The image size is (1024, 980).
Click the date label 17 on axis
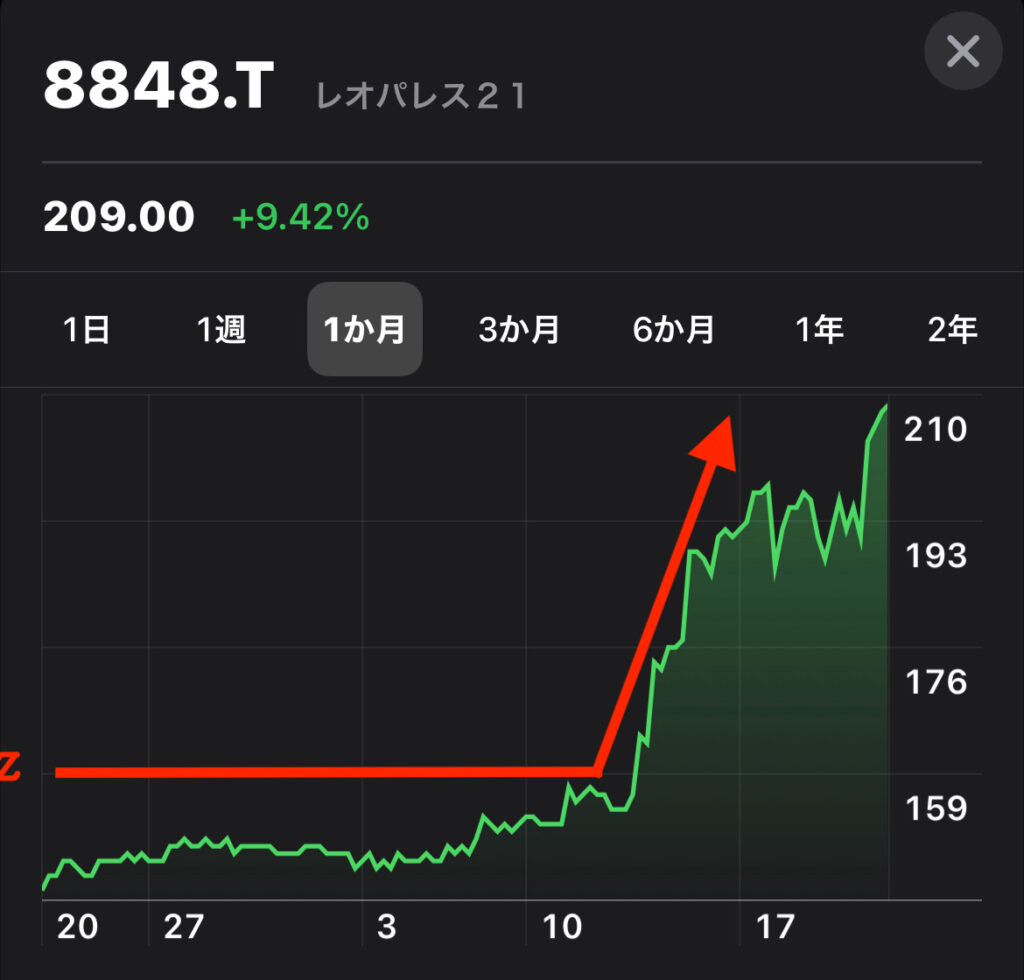pyautogui.click(x=774, y=927)
